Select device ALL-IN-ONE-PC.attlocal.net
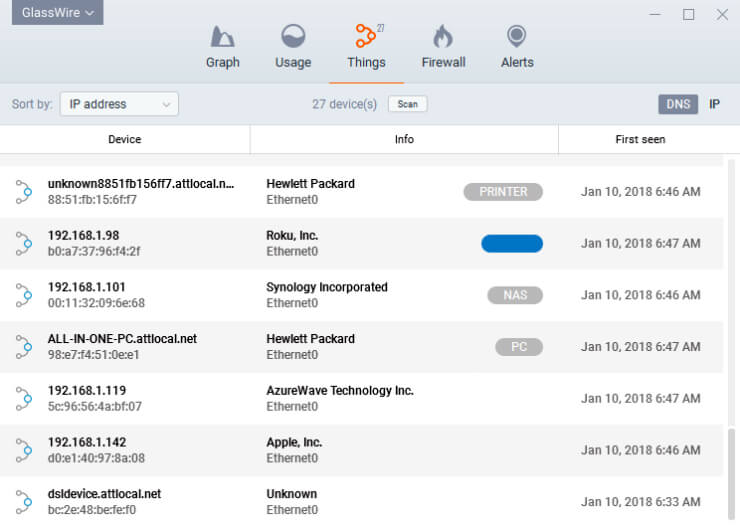The height and width of the screenshot is (528, 740). [x=122, y=338]
